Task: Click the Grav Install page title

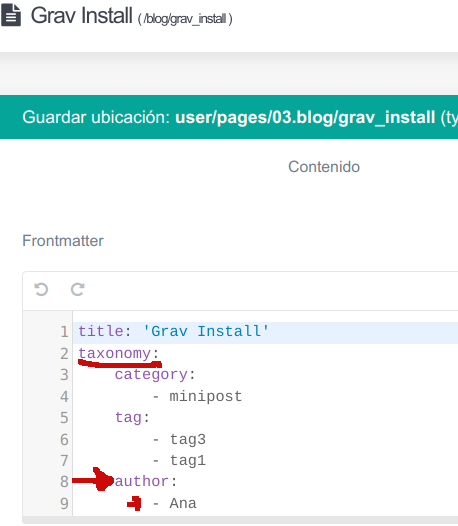Action: 82,15
